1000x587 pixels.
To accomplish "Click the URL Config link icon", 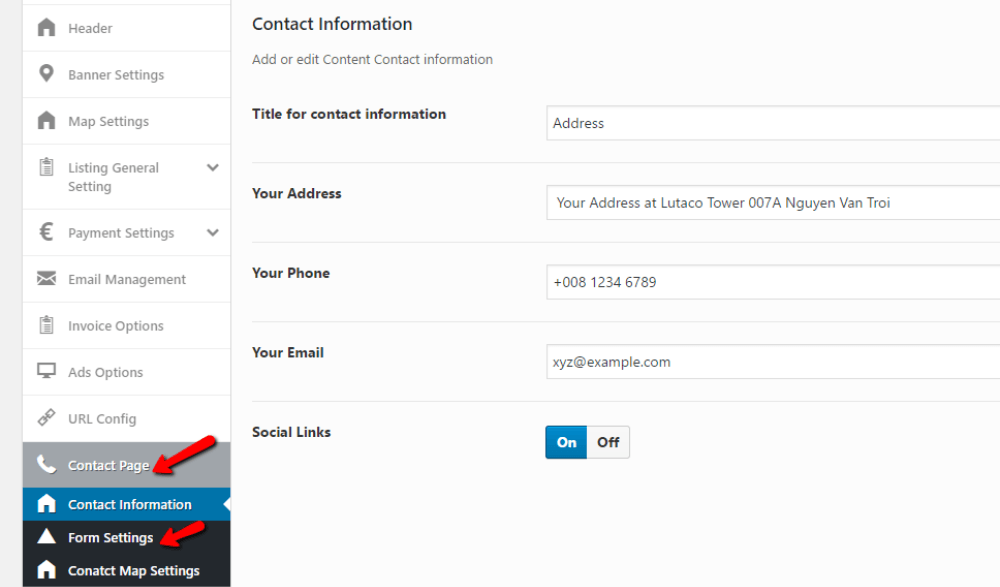I will click(44, 418).
